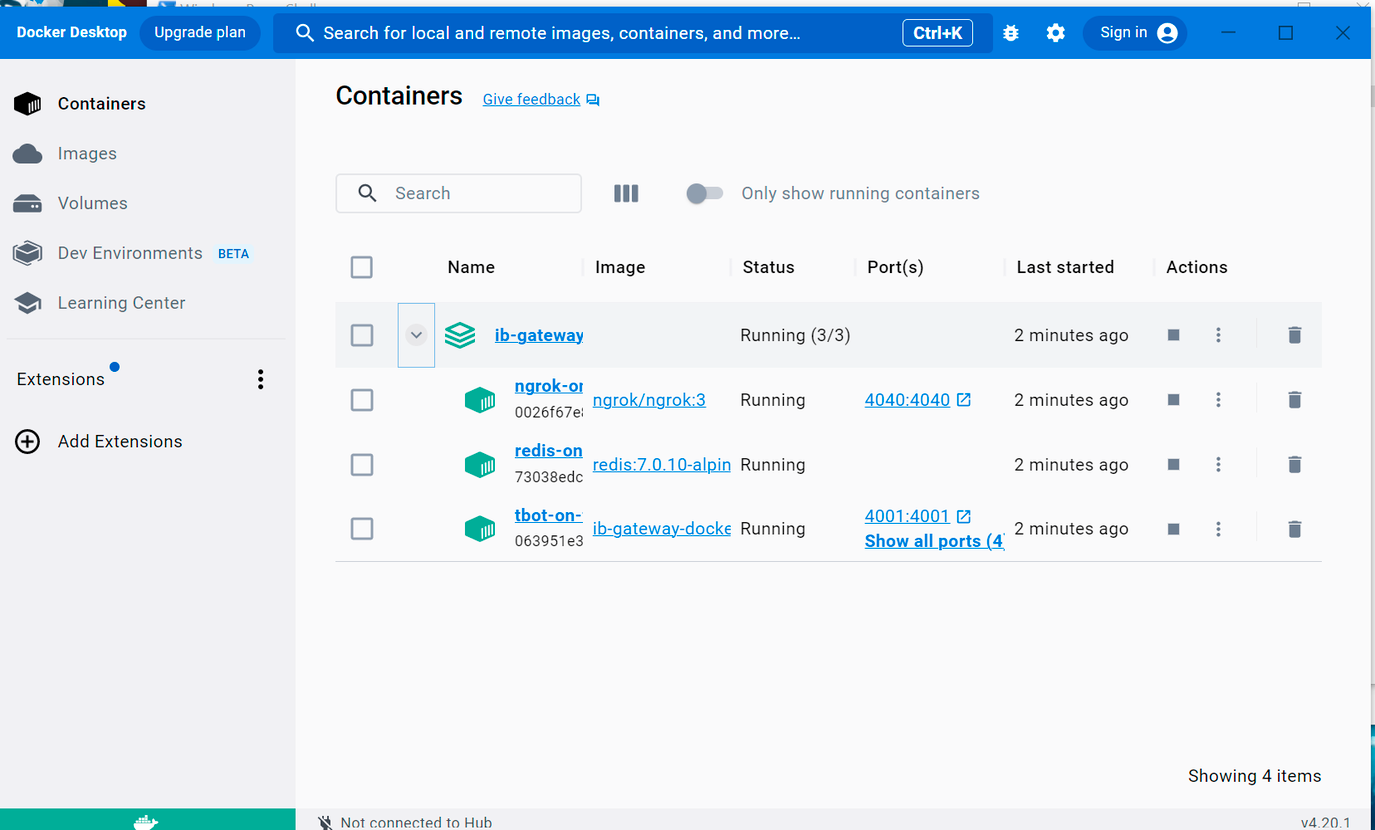Check the tbot container checkbox
This screenshot has width=1375, height=830.
[x=362, y=529]
